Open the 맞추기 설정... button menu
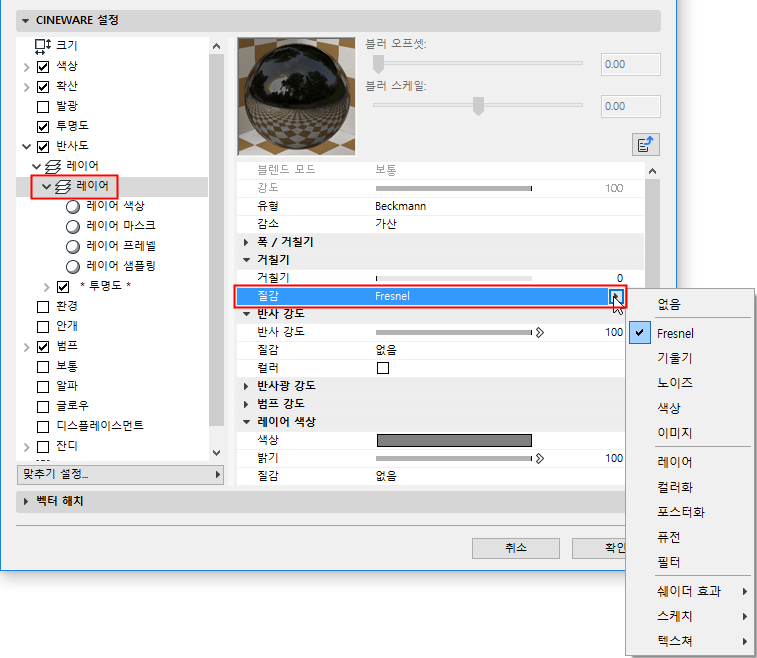 pos(120,475)
